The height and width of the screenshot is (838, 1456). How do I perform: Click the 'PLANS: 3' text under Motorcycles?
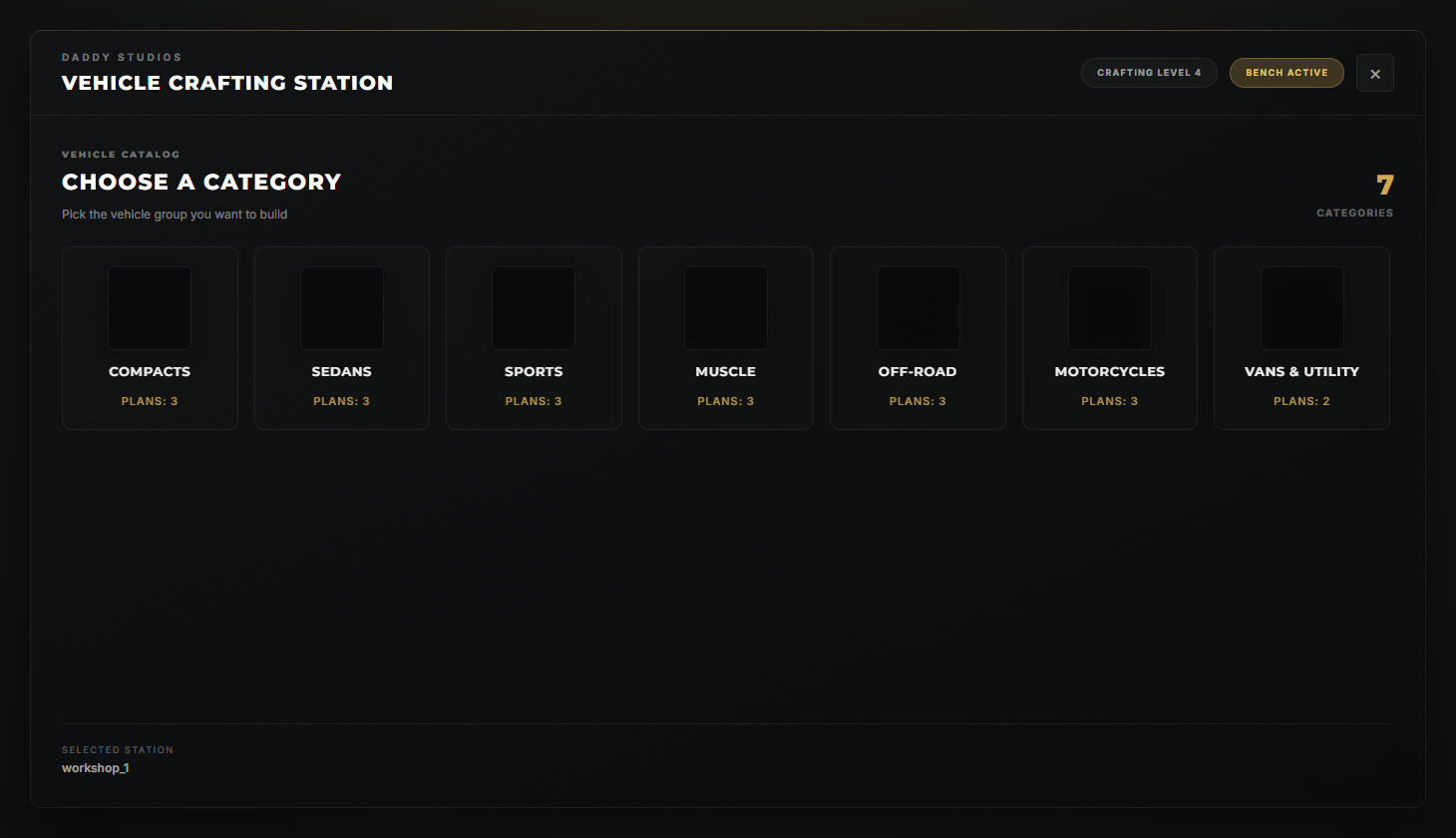(1110, 401)
